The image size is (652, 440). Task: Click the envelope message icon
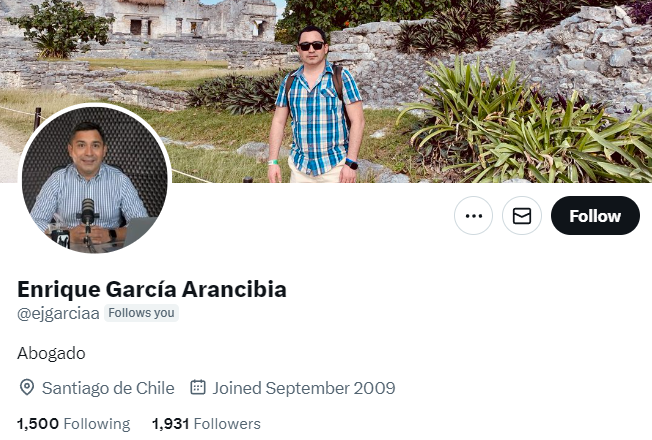tap(521, 215)
